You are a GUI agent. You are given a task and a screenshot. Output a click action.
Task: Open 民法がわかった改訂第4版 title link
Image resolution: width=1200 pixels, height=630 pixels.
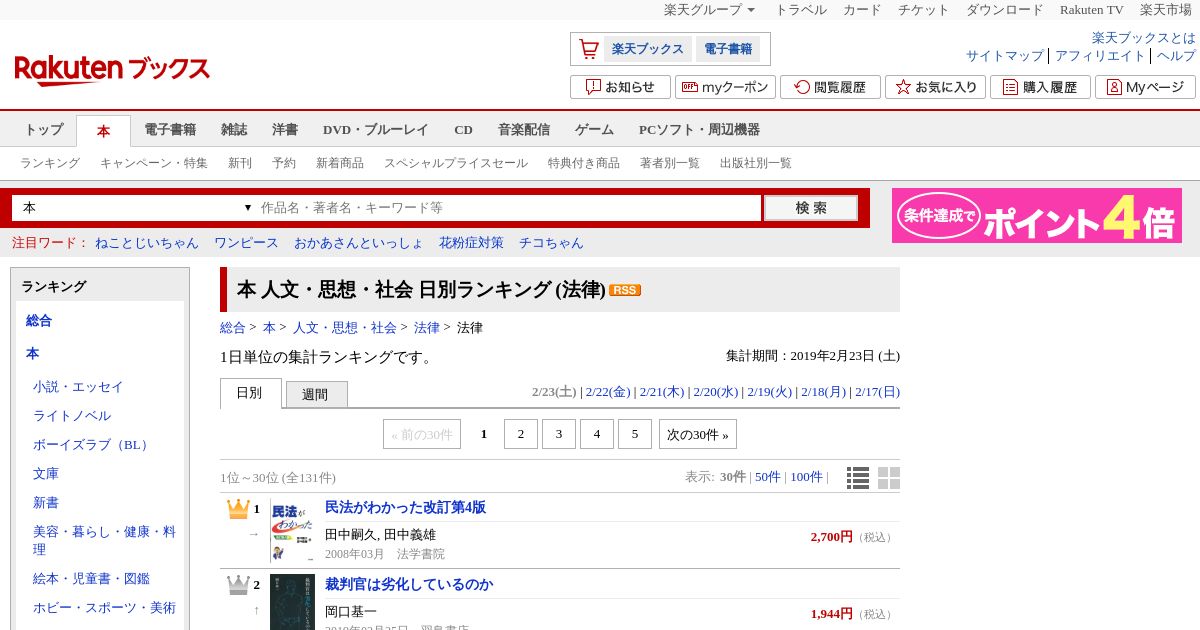(405, 508)
